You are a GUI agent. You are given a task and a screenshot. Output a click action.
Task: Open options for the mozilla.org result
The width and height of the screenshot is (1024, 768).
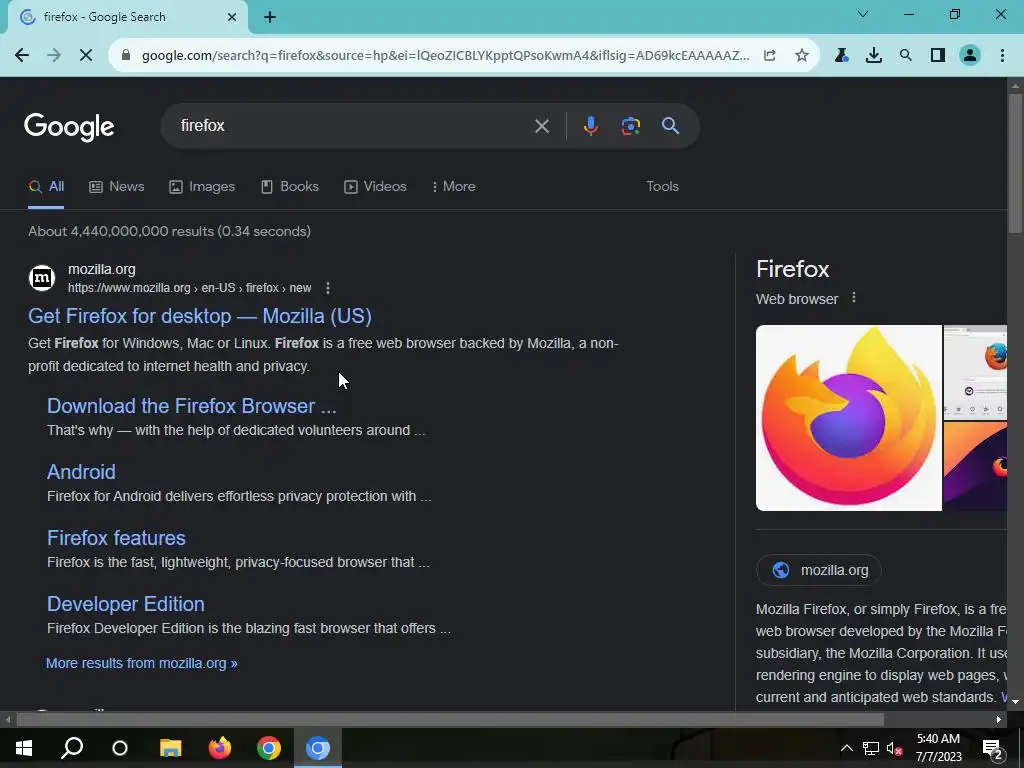(328, 288)
